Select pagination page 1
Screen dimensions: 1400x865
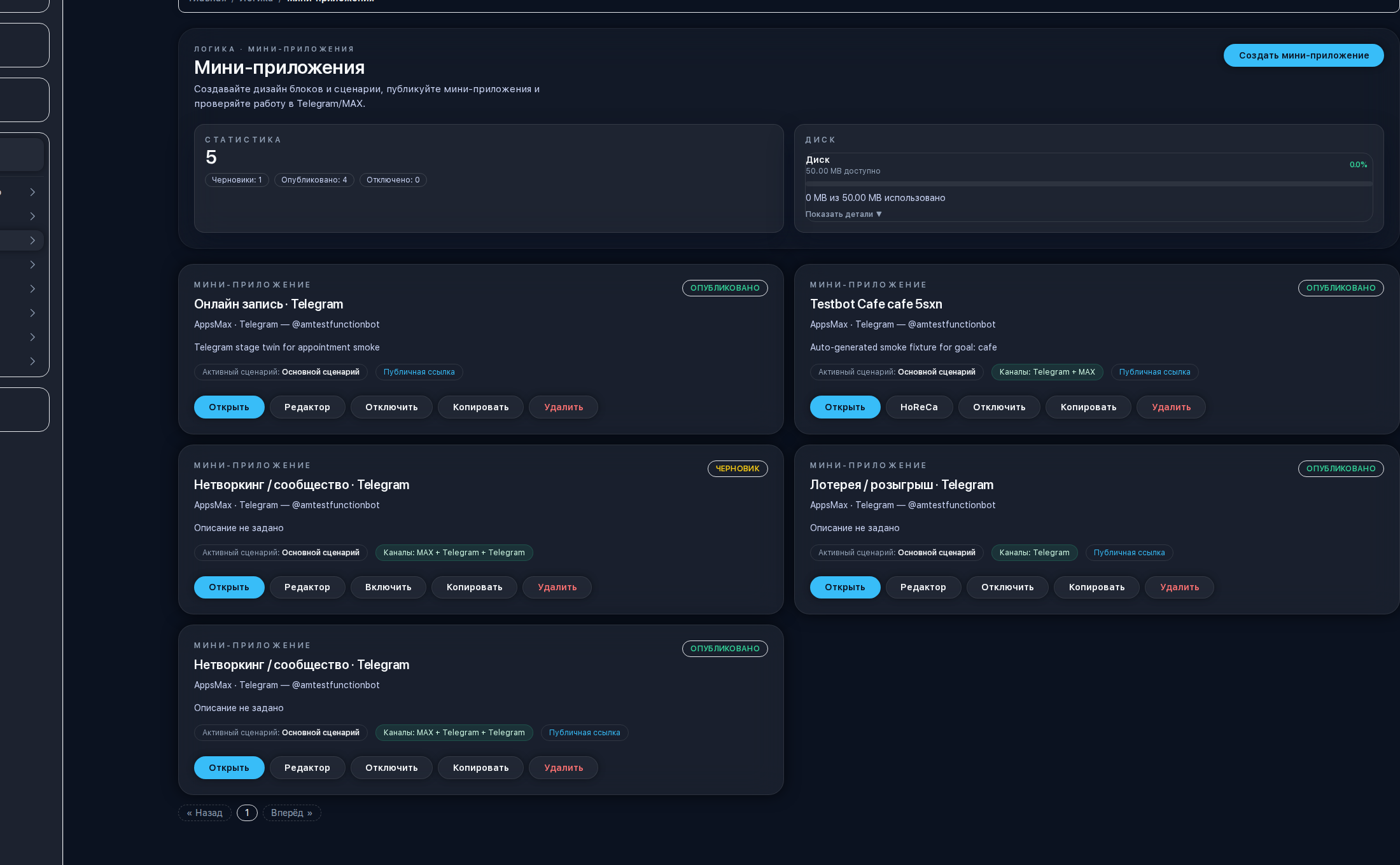click(247, 813)
